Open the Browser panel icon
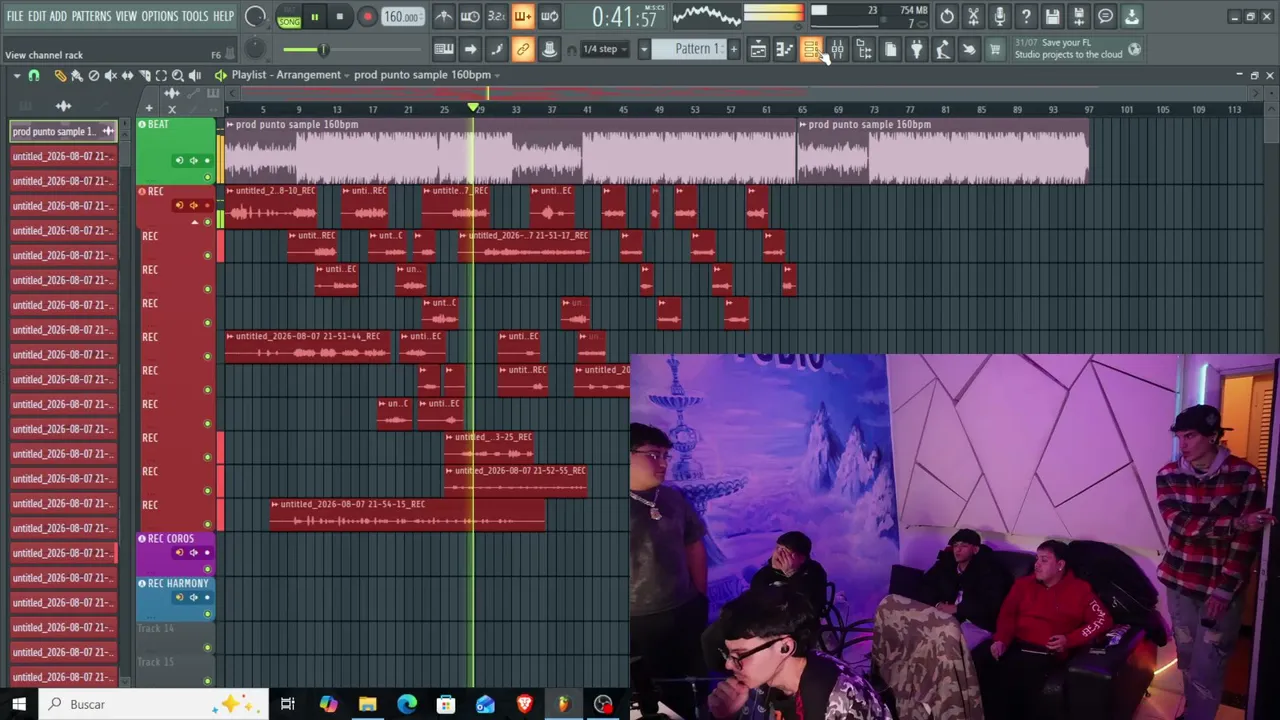1280x720 pixels. tap(864, 49)
